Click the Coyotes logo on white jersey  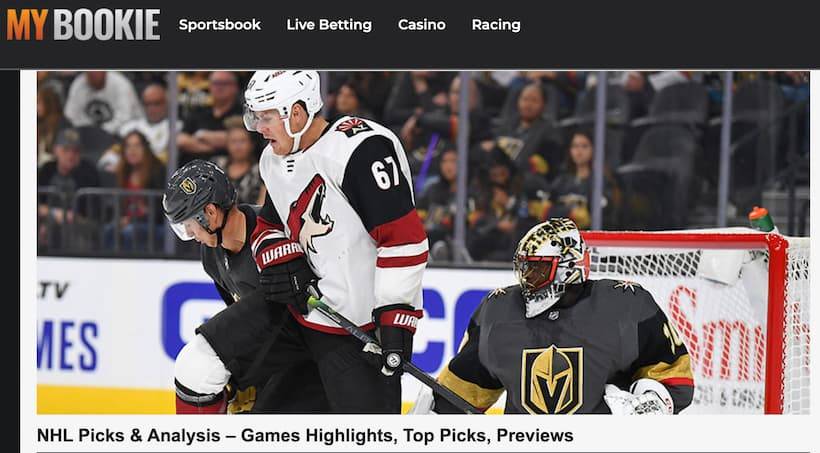[x=310, y=214]
